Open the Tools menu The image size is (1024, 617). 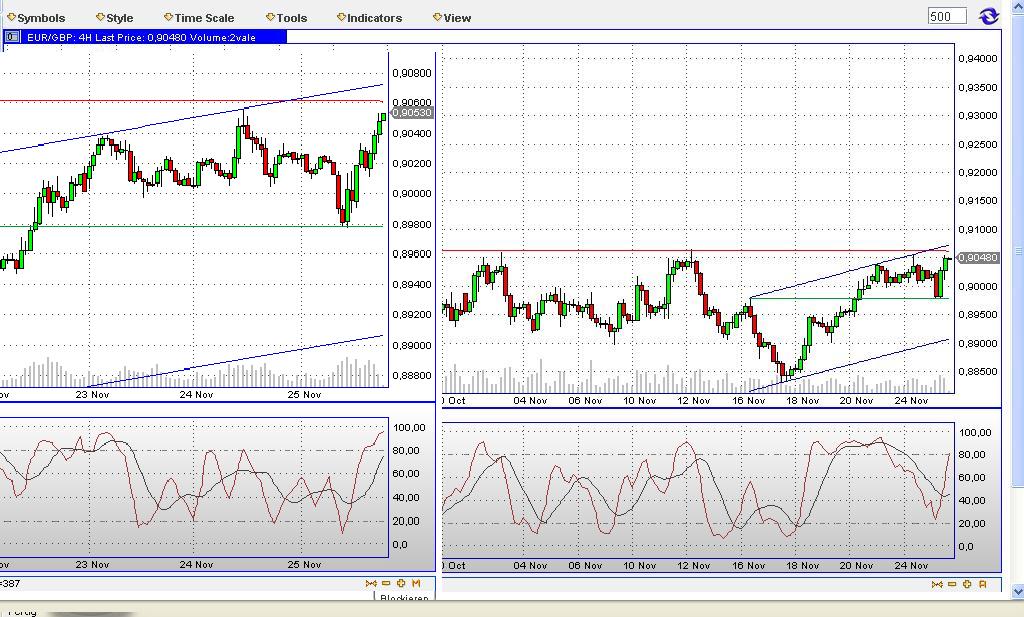coord(289,17)
